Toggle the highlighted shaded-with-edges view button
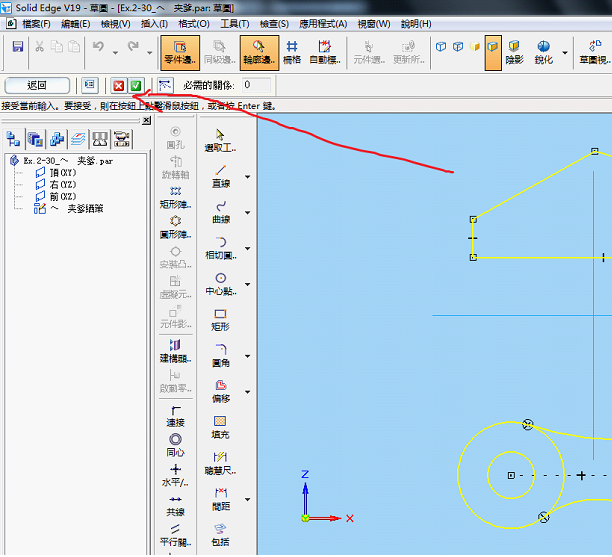Screen dimensions: 612x557 click(493, 53)
